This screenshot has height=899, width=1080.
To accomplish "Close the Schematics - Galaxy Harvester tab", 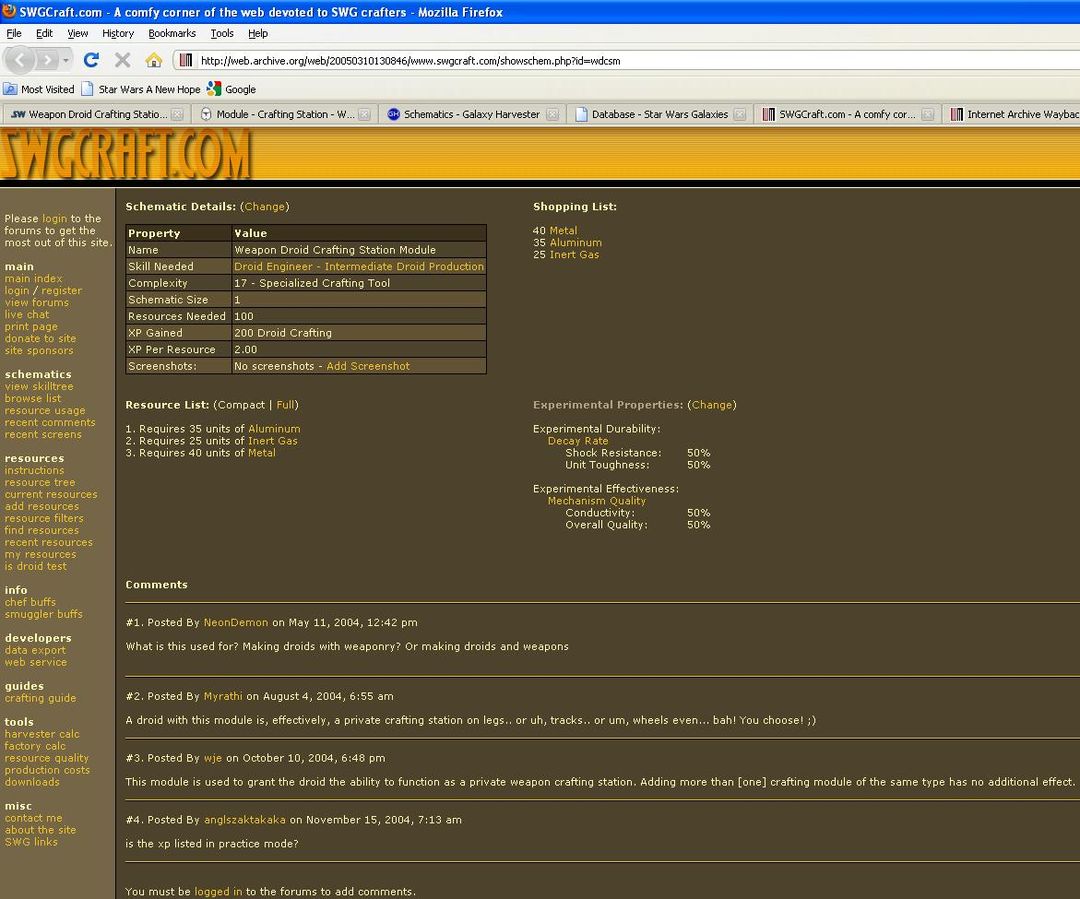I will pyautogui.click(x=553, y=114).
